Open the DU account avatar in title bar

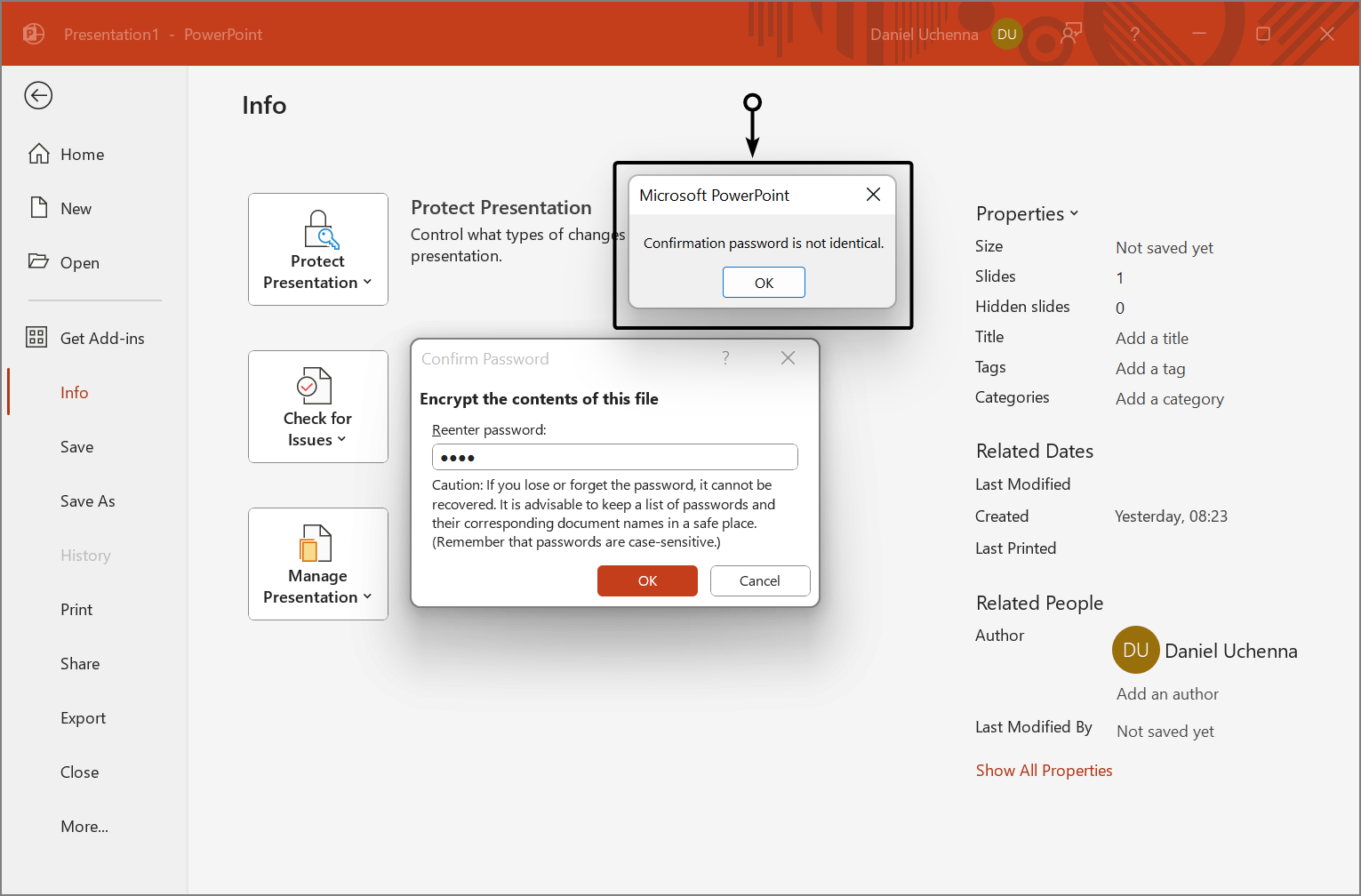(1007, 34)
